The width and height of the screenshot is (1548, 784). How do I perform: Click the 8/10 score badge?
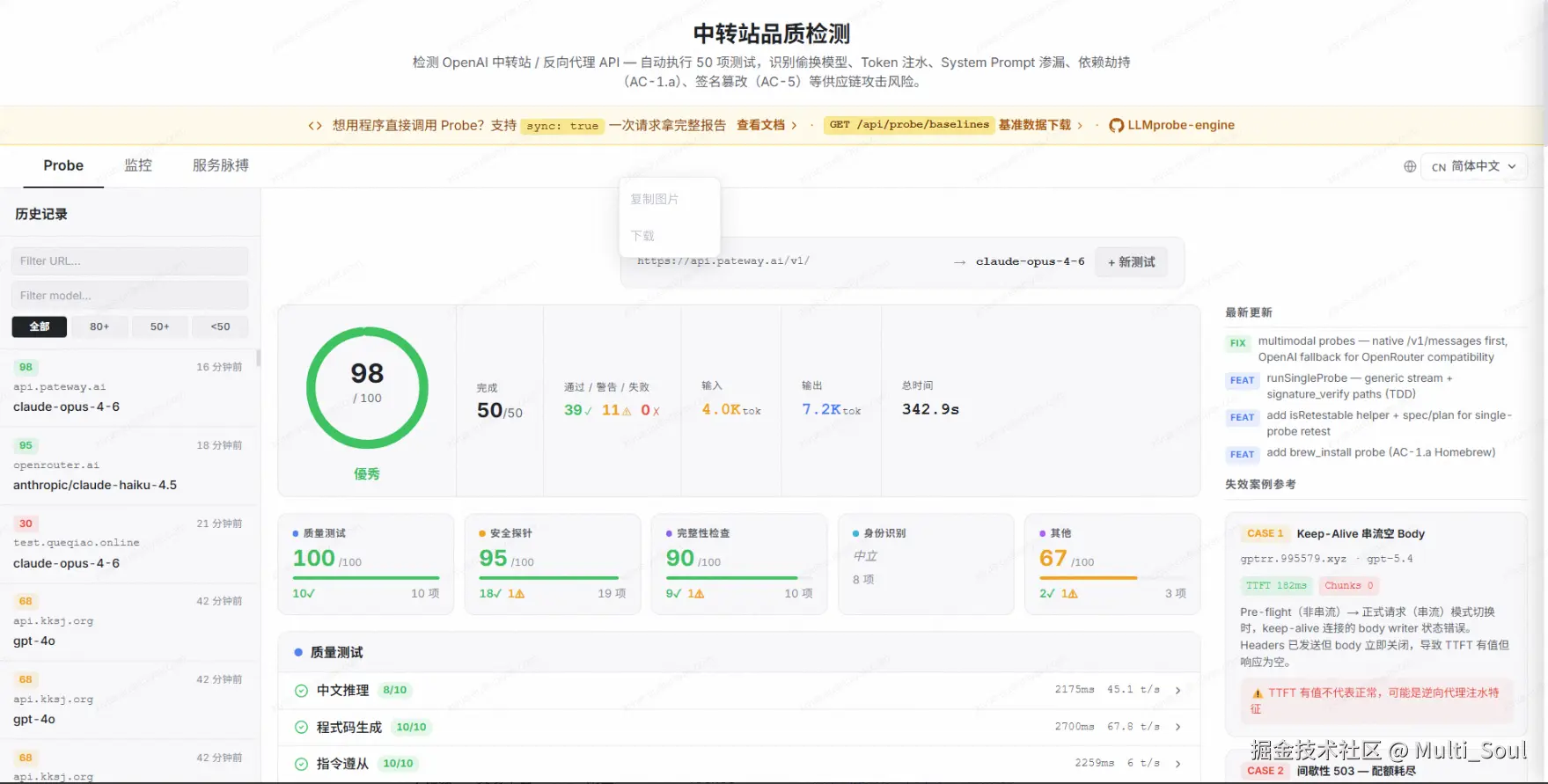coord(395,691)
